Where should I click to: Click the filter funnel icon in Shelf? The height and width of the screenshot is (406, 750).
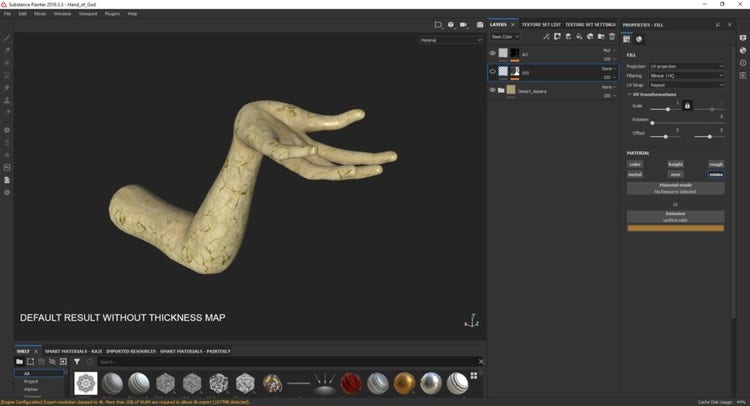(77, 361)
